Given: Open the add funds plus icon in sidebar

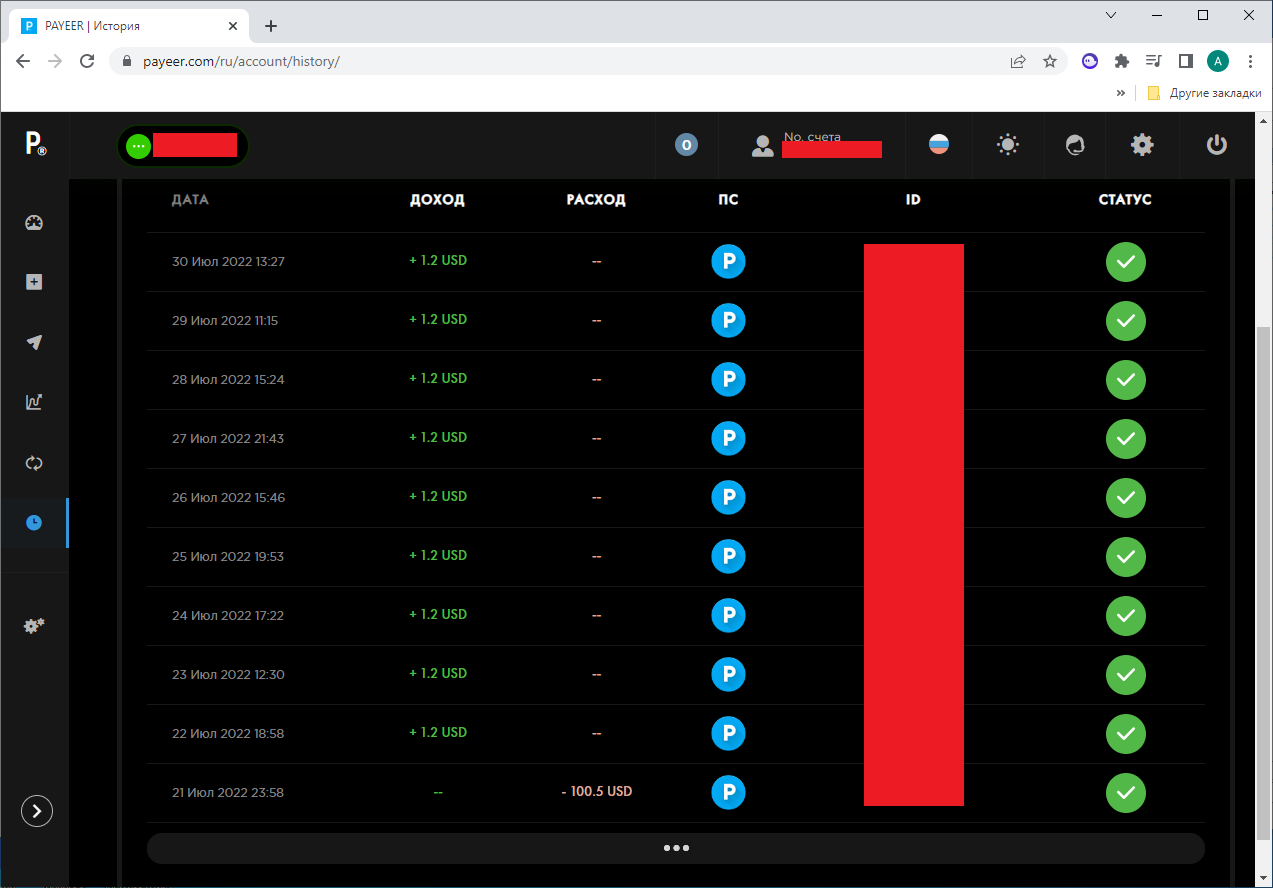Looking at the screenshot, I should tap(34, 282).
